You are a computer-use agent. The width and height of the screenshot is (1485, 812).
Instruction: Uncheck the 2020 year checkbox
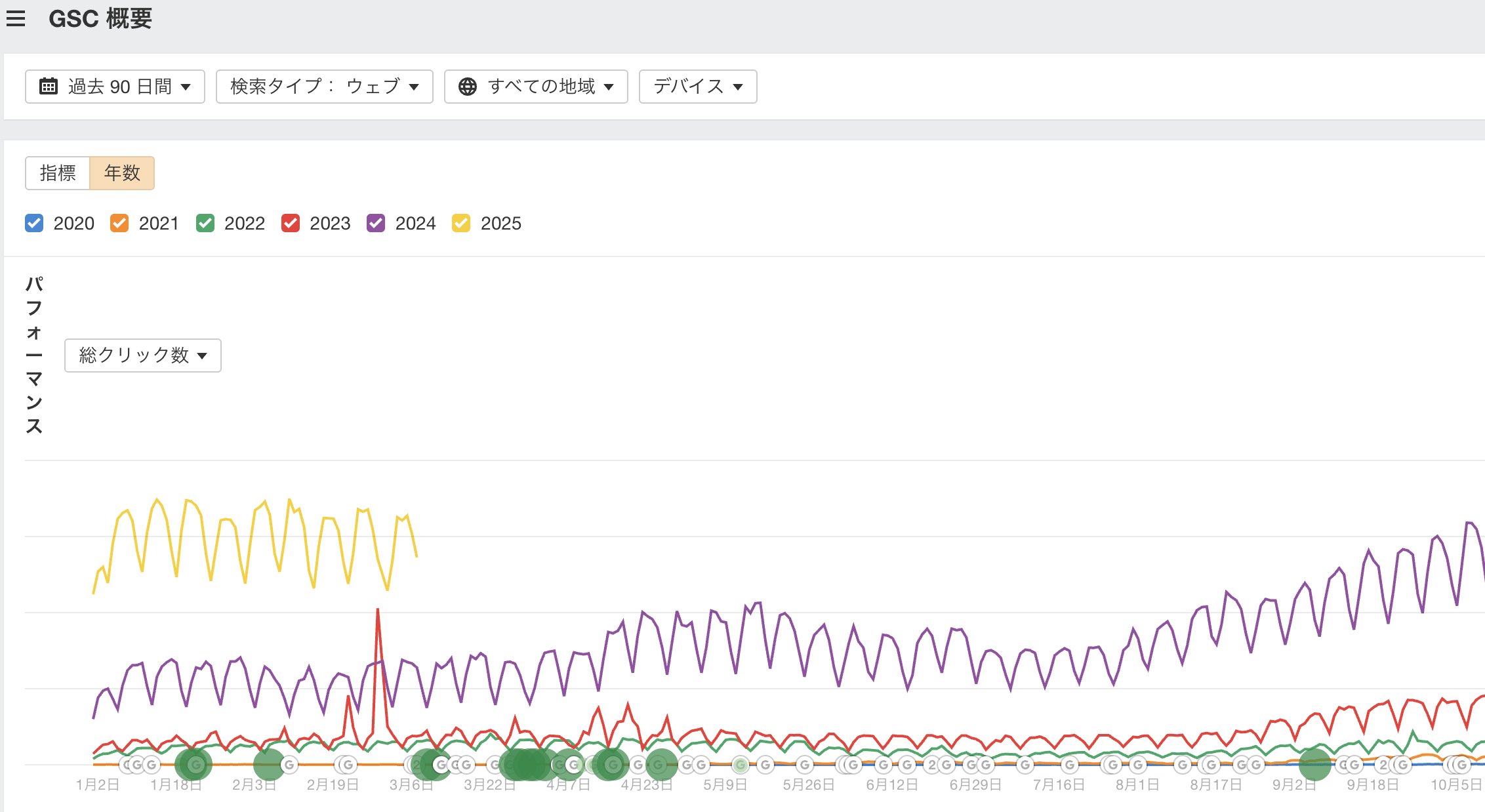click(x=34, y=223)
